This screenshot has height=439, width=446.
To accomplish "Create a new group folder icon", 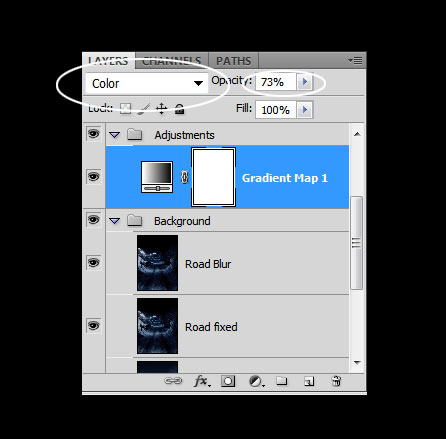I will (x=282, y=381).
